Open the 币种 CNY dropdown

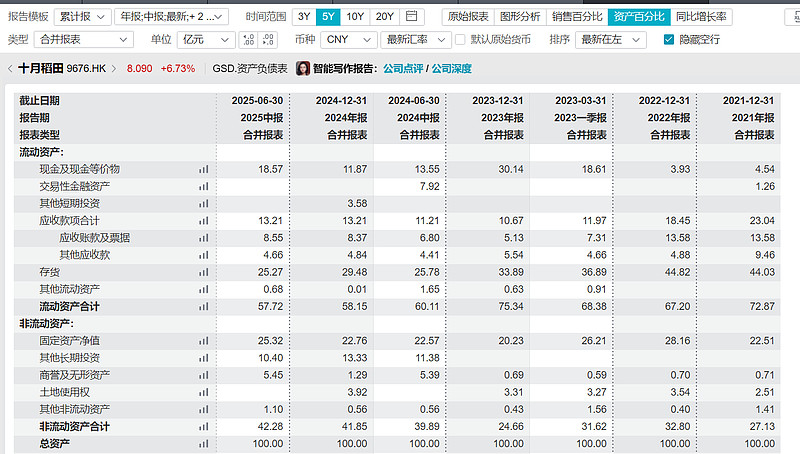click(x=348, y=39)
